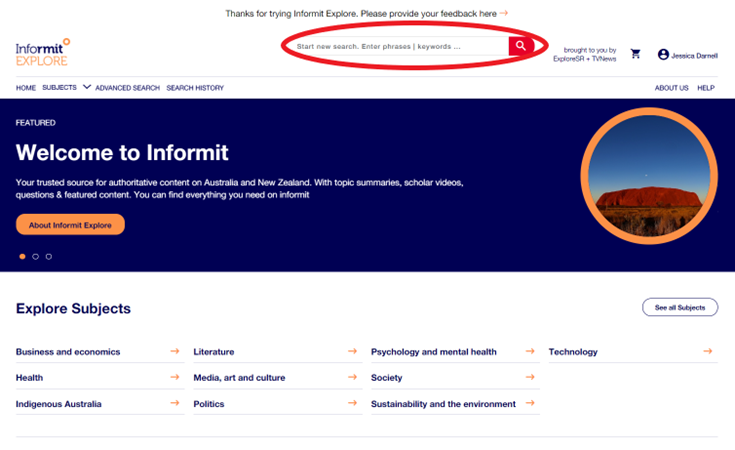
Task: Open the shopping cart icon
Action: click(635, 54)
